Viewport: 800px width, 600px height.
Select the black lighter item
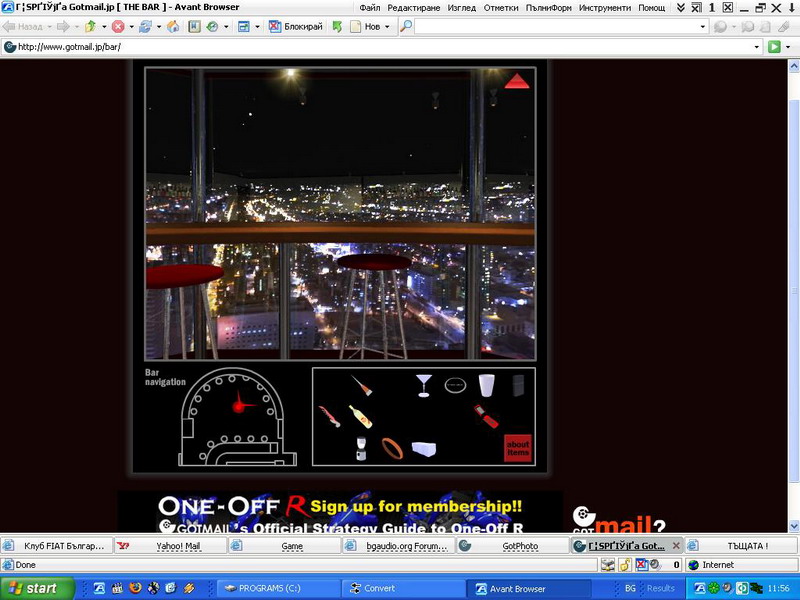tap(518, 385)
